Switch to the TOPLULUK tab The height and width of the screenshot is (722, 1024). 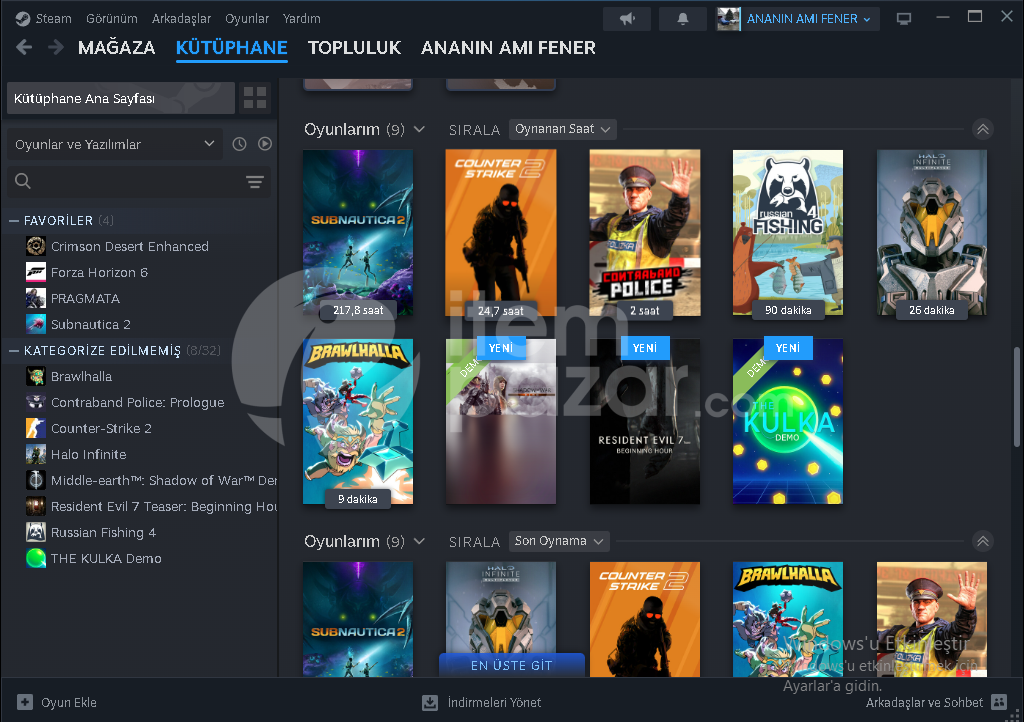[354, 48]
